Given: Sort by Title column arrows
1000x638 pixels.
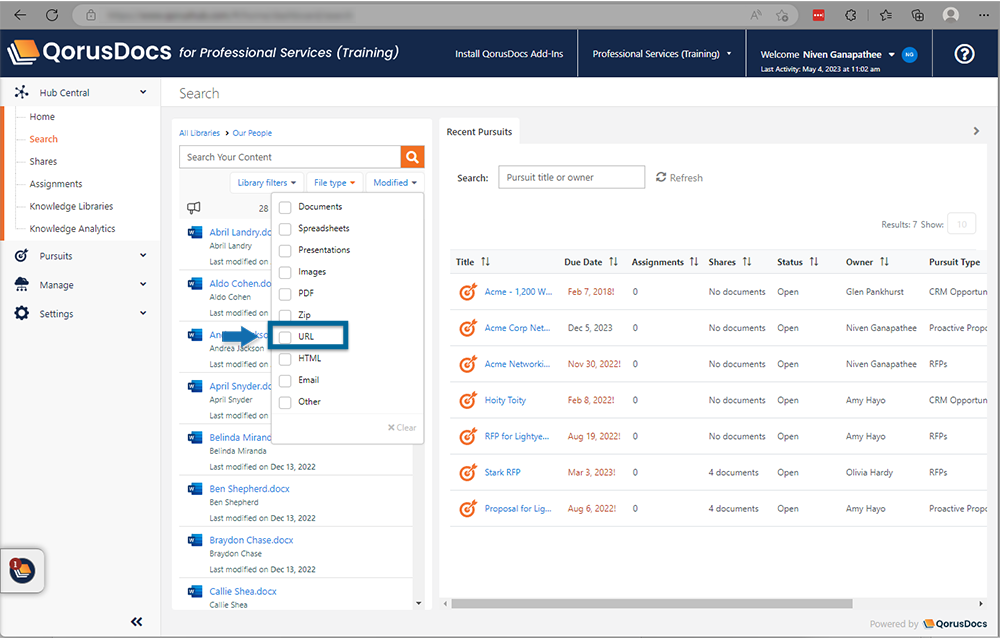Looking at the screenshot, I should pyautogui.click(x=485, y=262).
